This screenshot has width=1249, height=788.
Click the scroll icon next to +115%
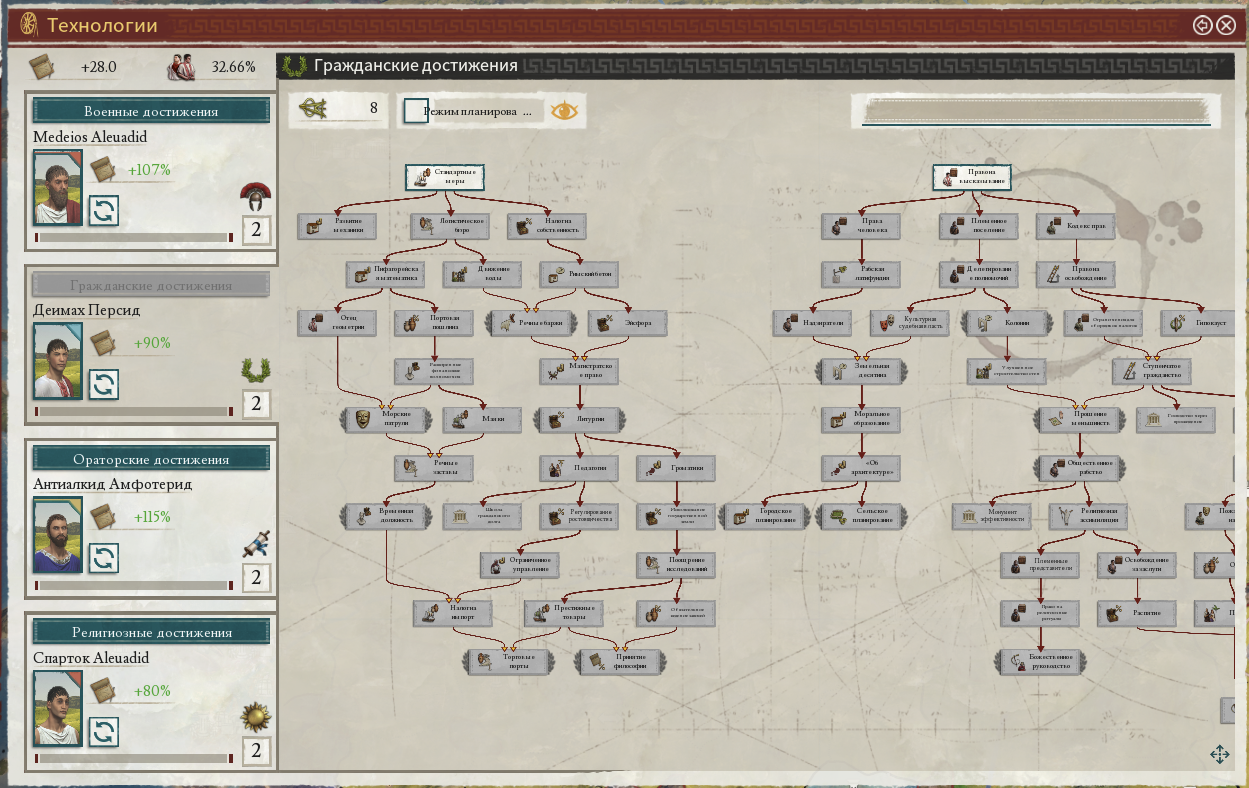[102, 517]
